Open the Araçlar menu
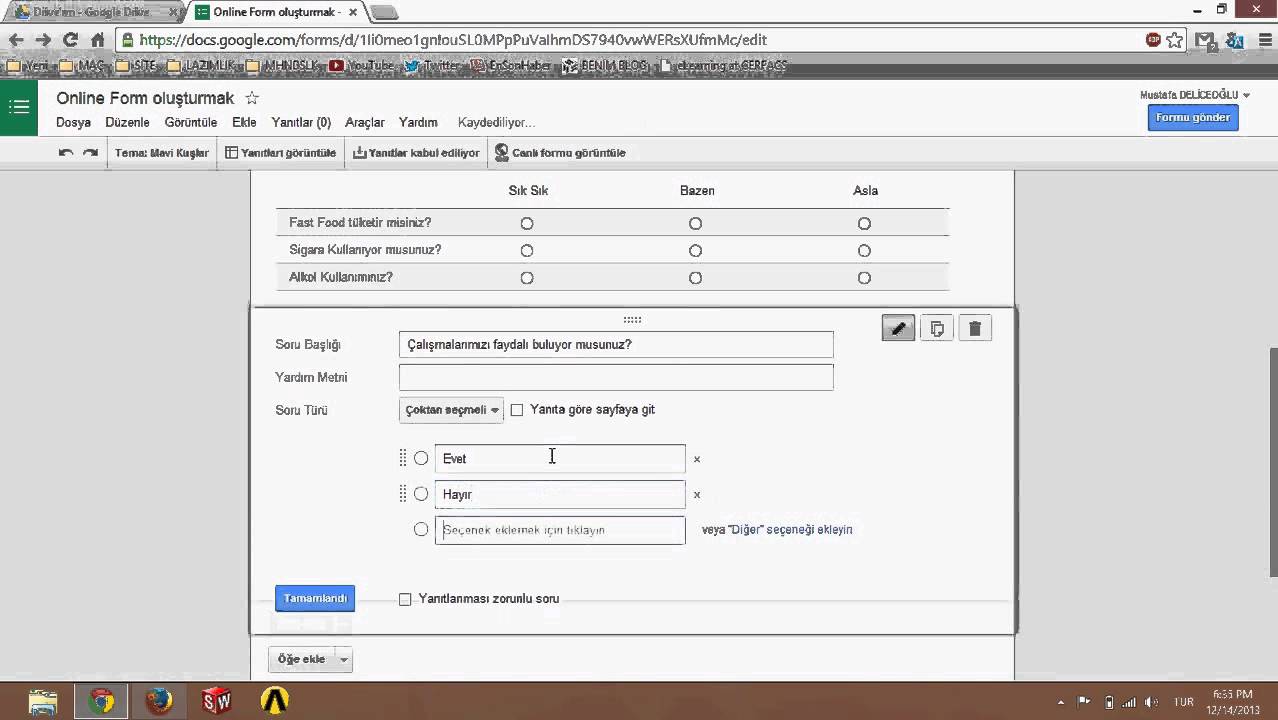Viewport: 1278px width, 720px height. [x=364, y=122]
